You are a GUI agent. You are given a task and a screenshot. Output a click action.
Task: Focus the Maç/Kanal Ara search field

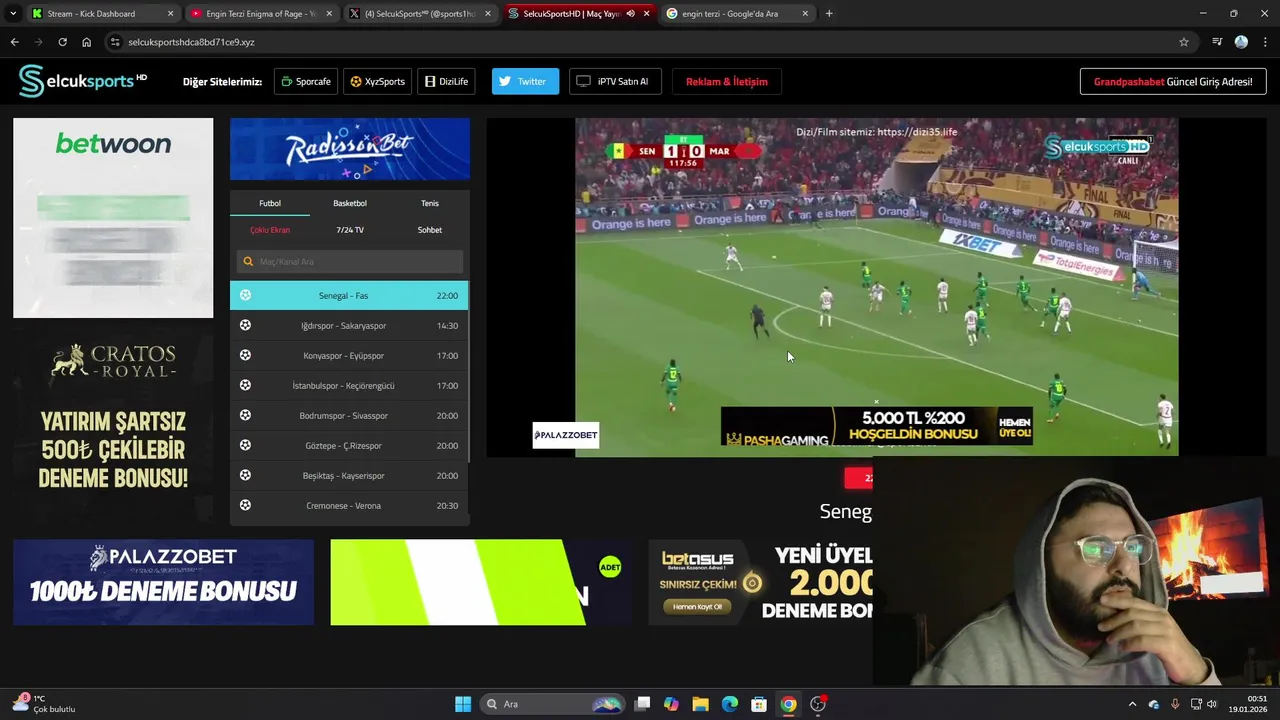tap(350, 262)
